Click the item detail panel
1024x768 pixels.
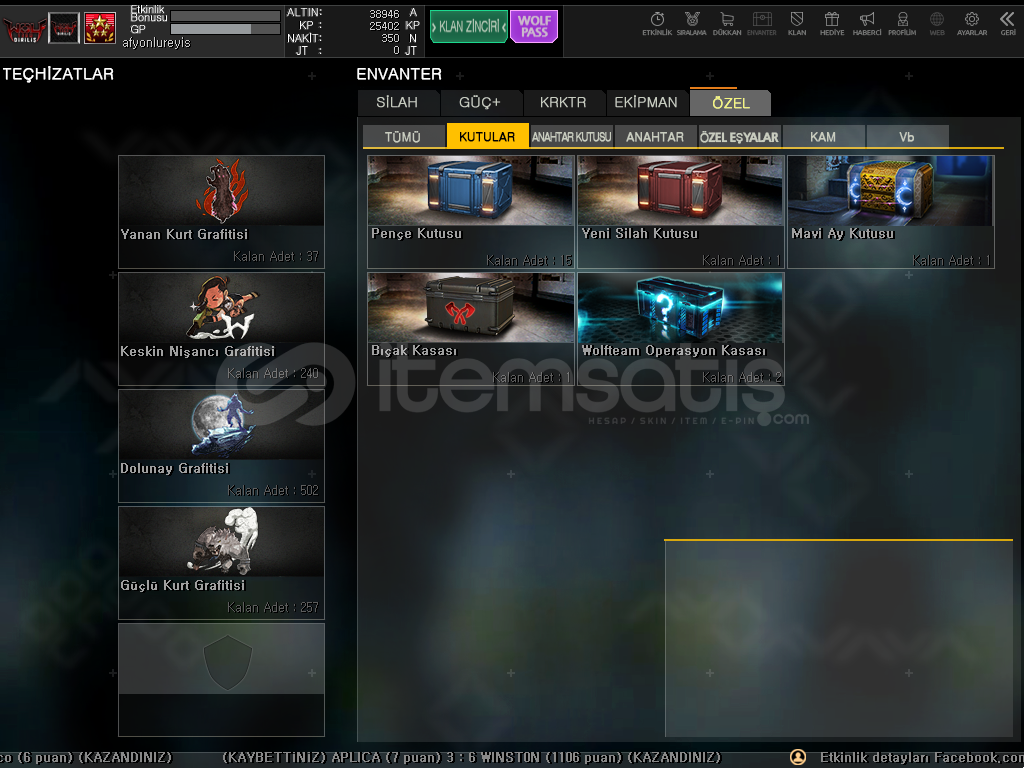tap(839, 639)
